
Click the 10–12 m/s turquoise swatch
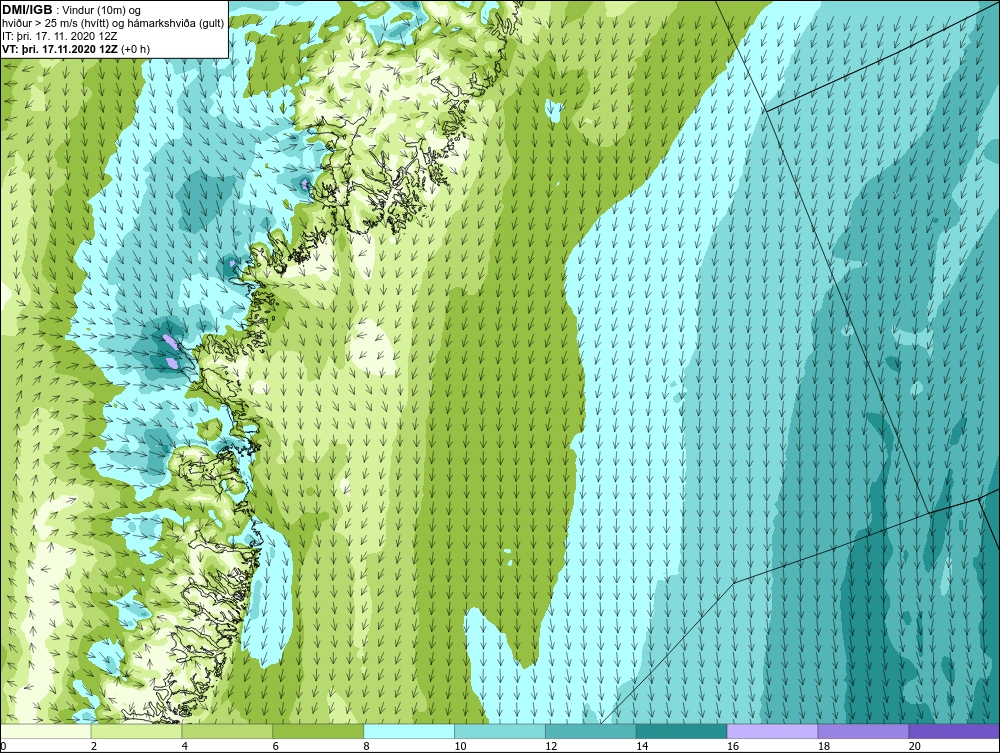tap(500, 731)
